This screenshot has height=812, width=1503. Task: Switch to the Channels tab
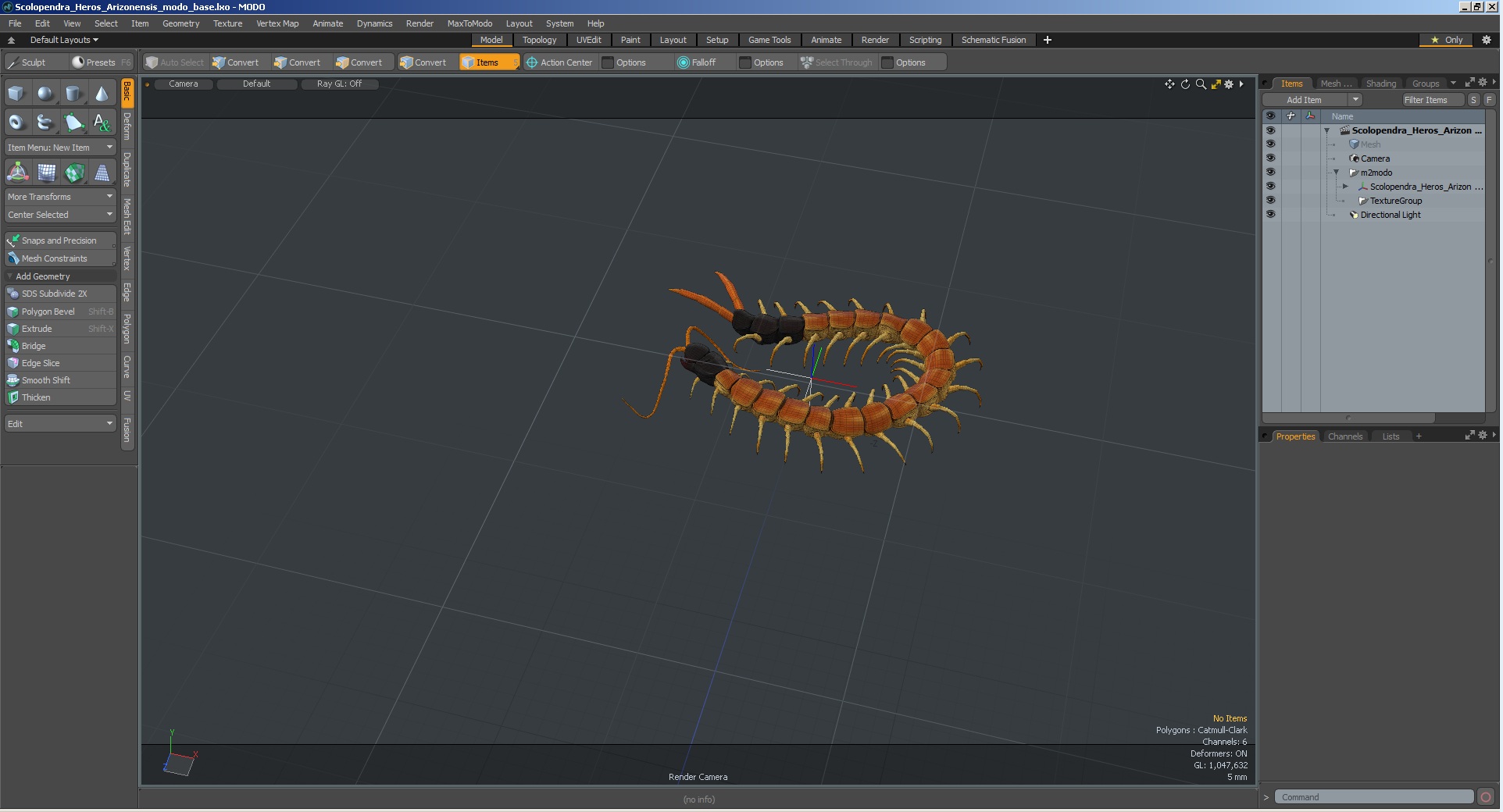[x=1344, y=436]
